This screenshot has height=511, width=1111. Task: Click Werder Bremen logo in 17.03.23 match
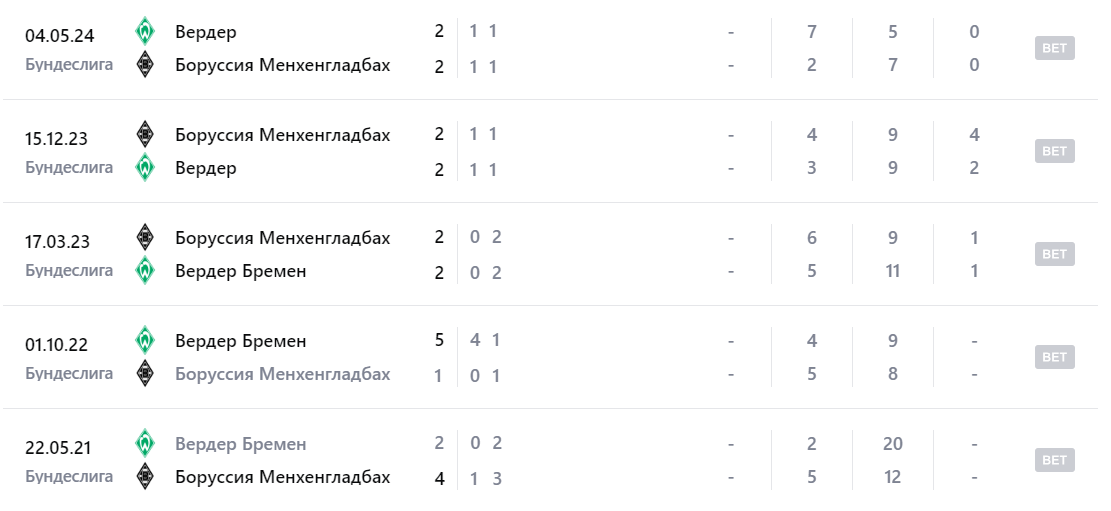(146, 270)
